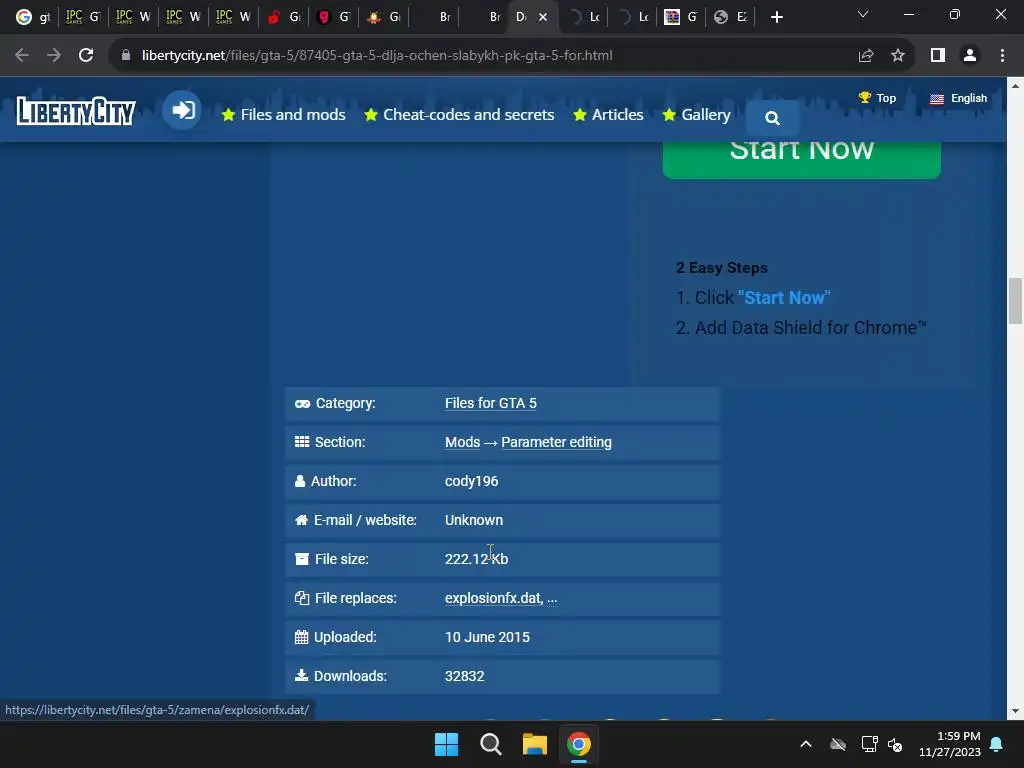Click the File replaces copy icon
This screenshot has width=1024, height=768.
pyautogui.click(x=302, y=598)
